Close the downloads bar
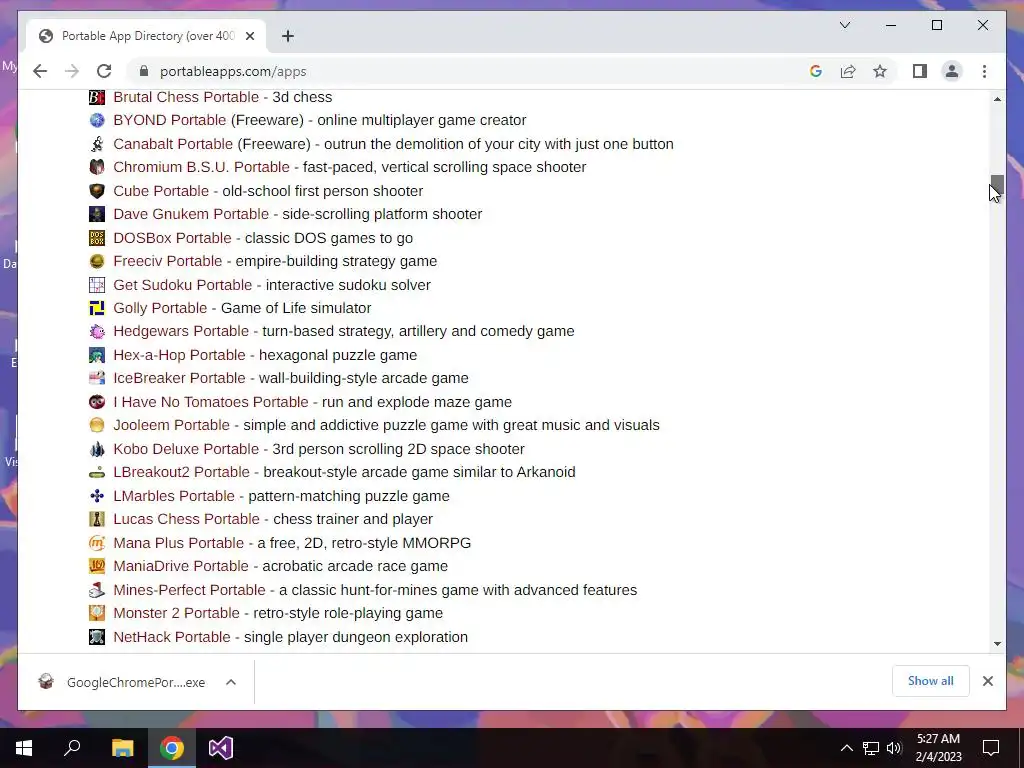This screenshot has height=768, width=1024. click(x=987, y=681)
